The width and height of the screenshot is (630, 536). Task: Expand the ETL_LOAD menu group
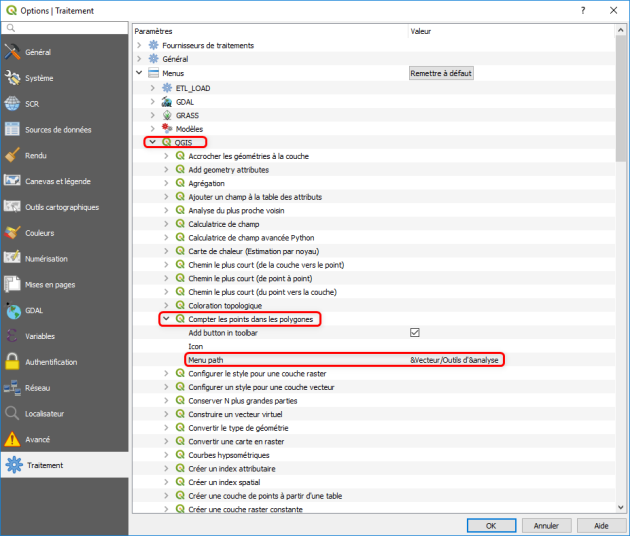(152, 88)
